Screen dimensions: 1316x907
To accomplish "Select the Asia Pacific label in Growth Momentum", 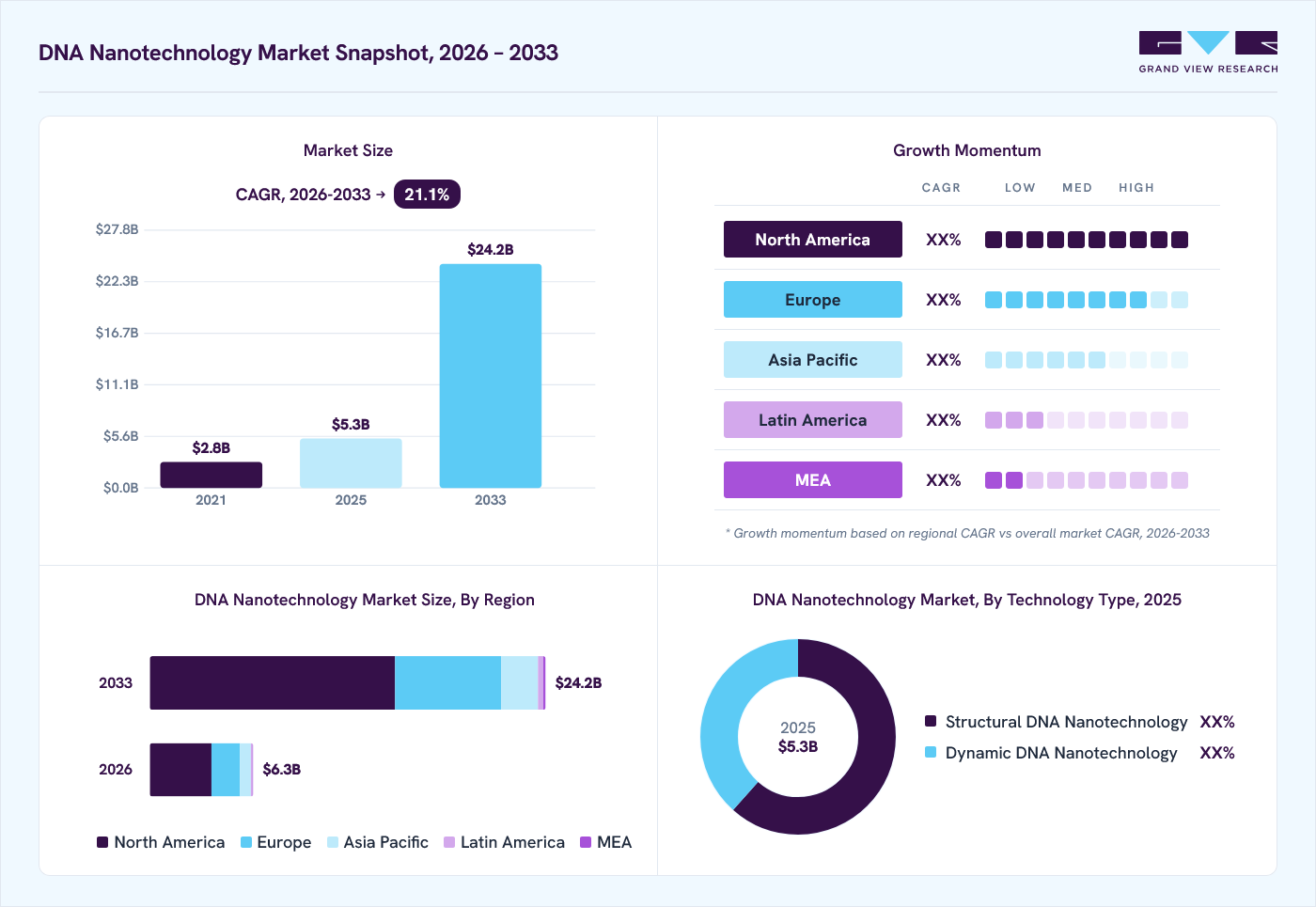I will click(813, 360).
